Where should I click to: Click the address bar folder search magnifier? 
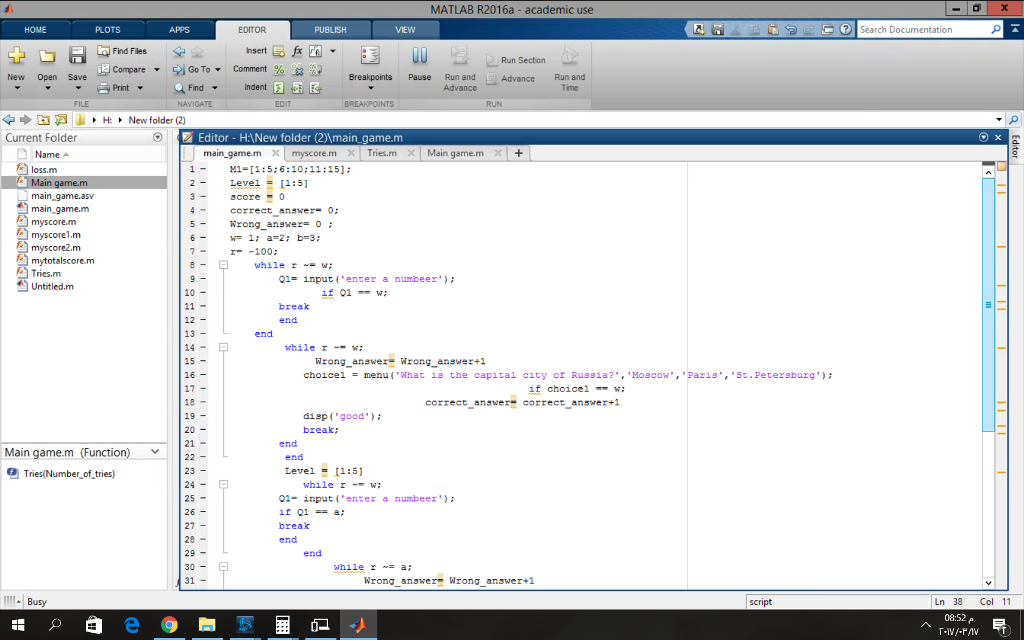point(1014,120)
